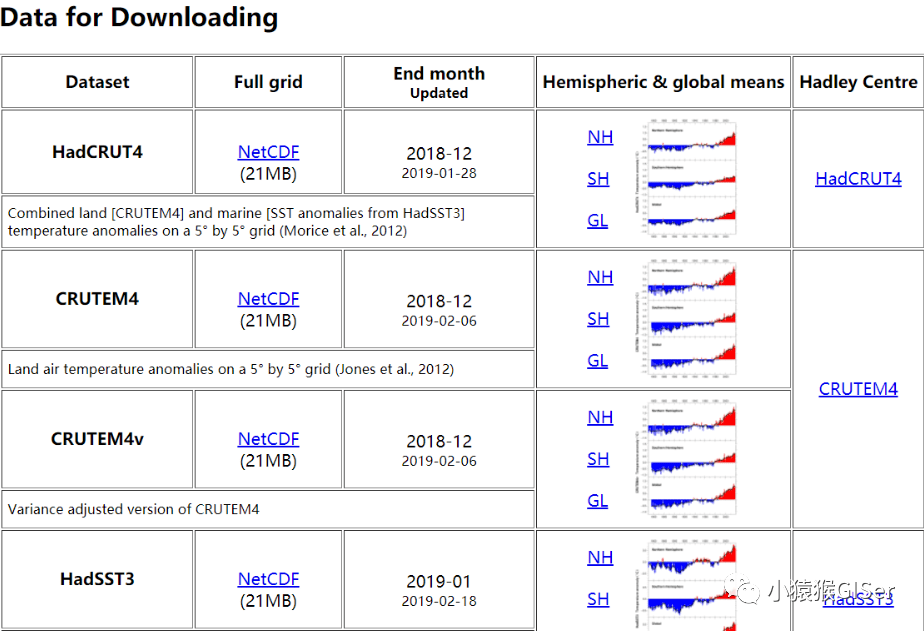Viewport: 924px width, 631px height.
Task: Open the GL means link for CRUTEM4v
Action: (598, 500)
